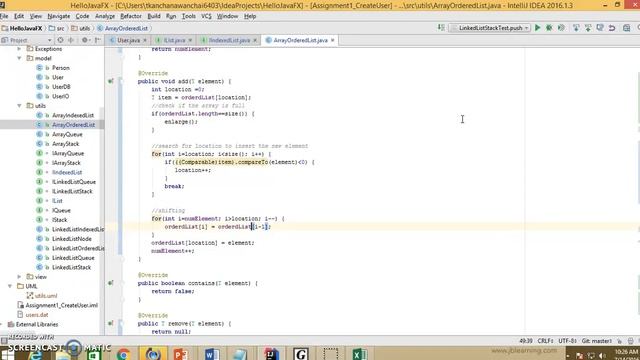
Task: Click src breadcrumb in navigation bar
Action: click(57, 28)
